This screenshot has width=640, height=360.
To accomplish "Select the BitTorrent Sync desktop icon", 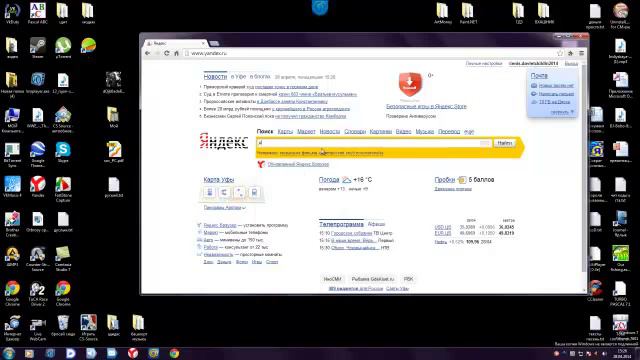I will coord(12,154).
